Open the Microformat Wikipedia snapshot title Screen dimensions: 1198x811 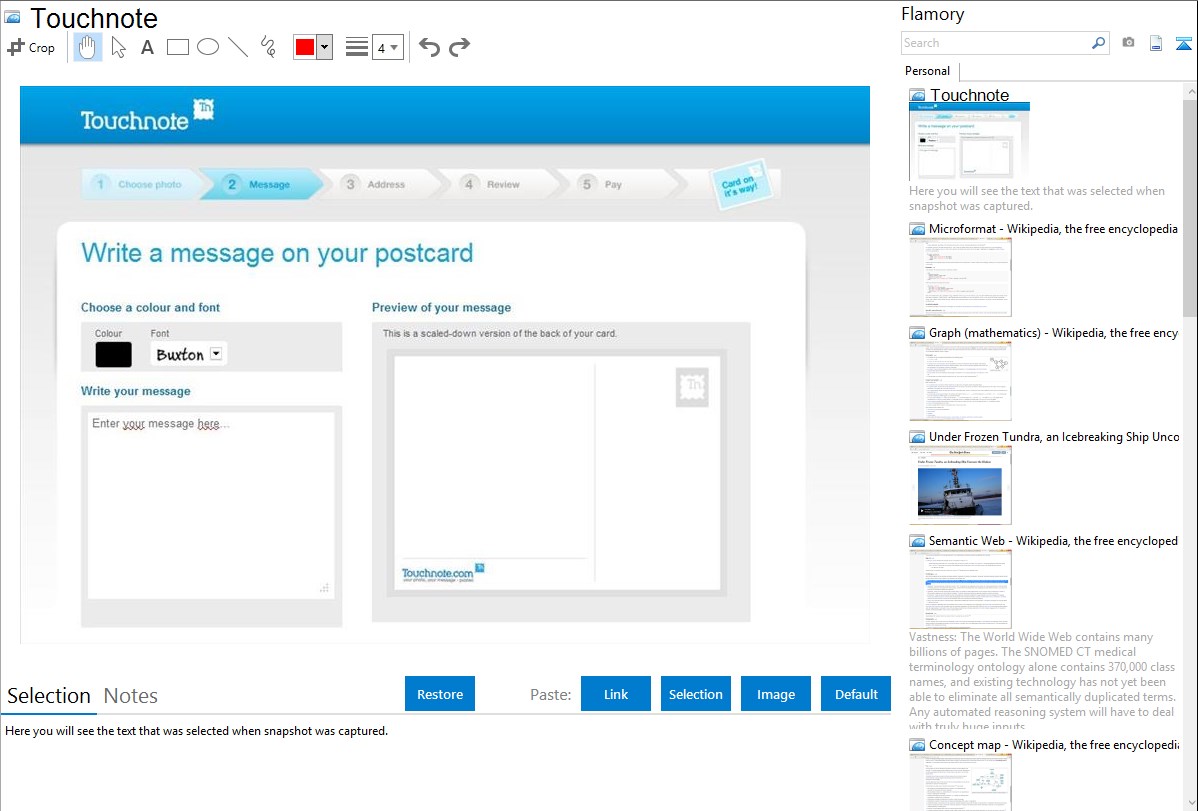coord(1053,229)
